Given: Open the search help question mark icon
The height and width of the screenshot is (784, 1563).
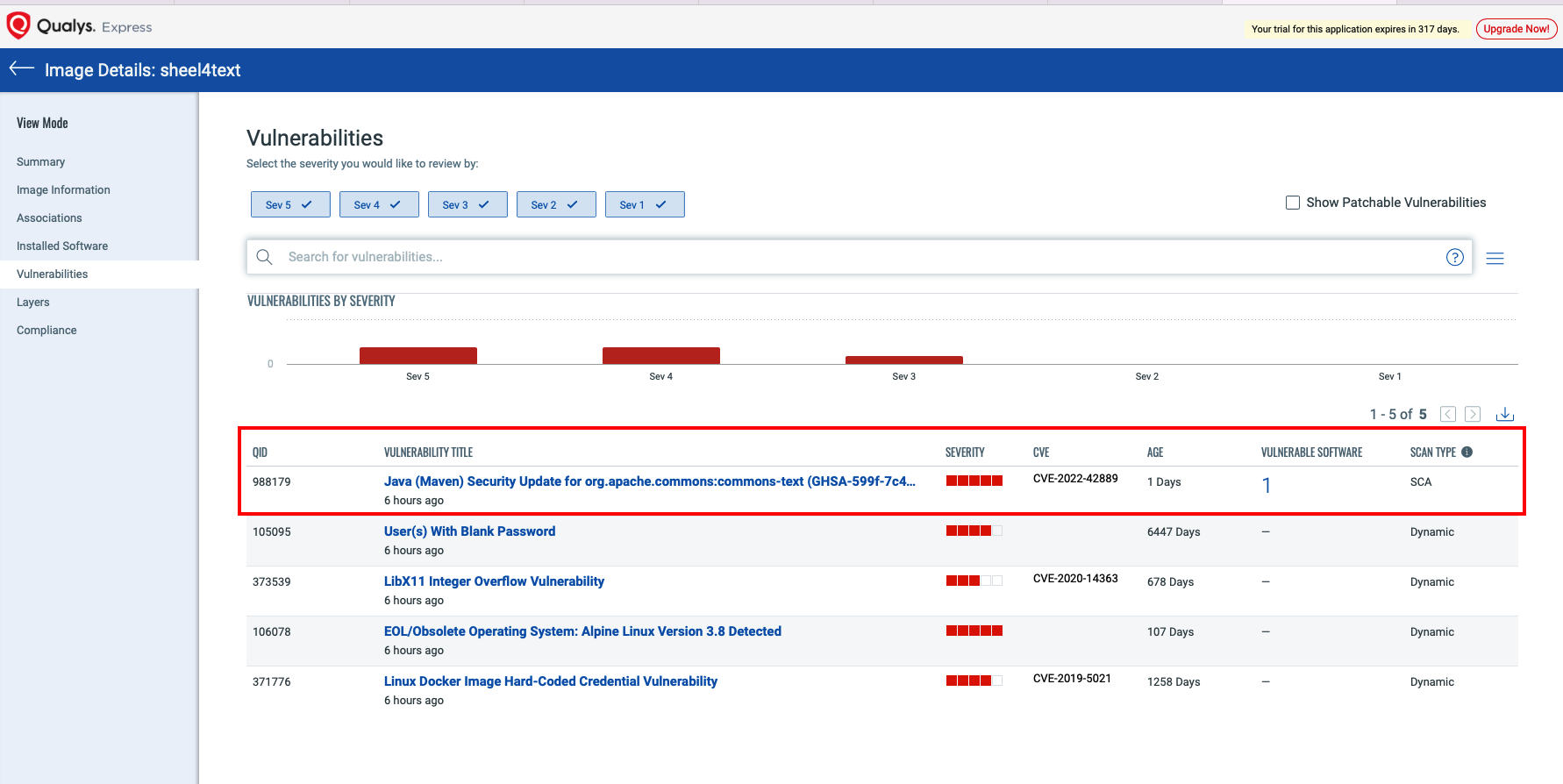Looking at the screenshot, I should 1455,257.
